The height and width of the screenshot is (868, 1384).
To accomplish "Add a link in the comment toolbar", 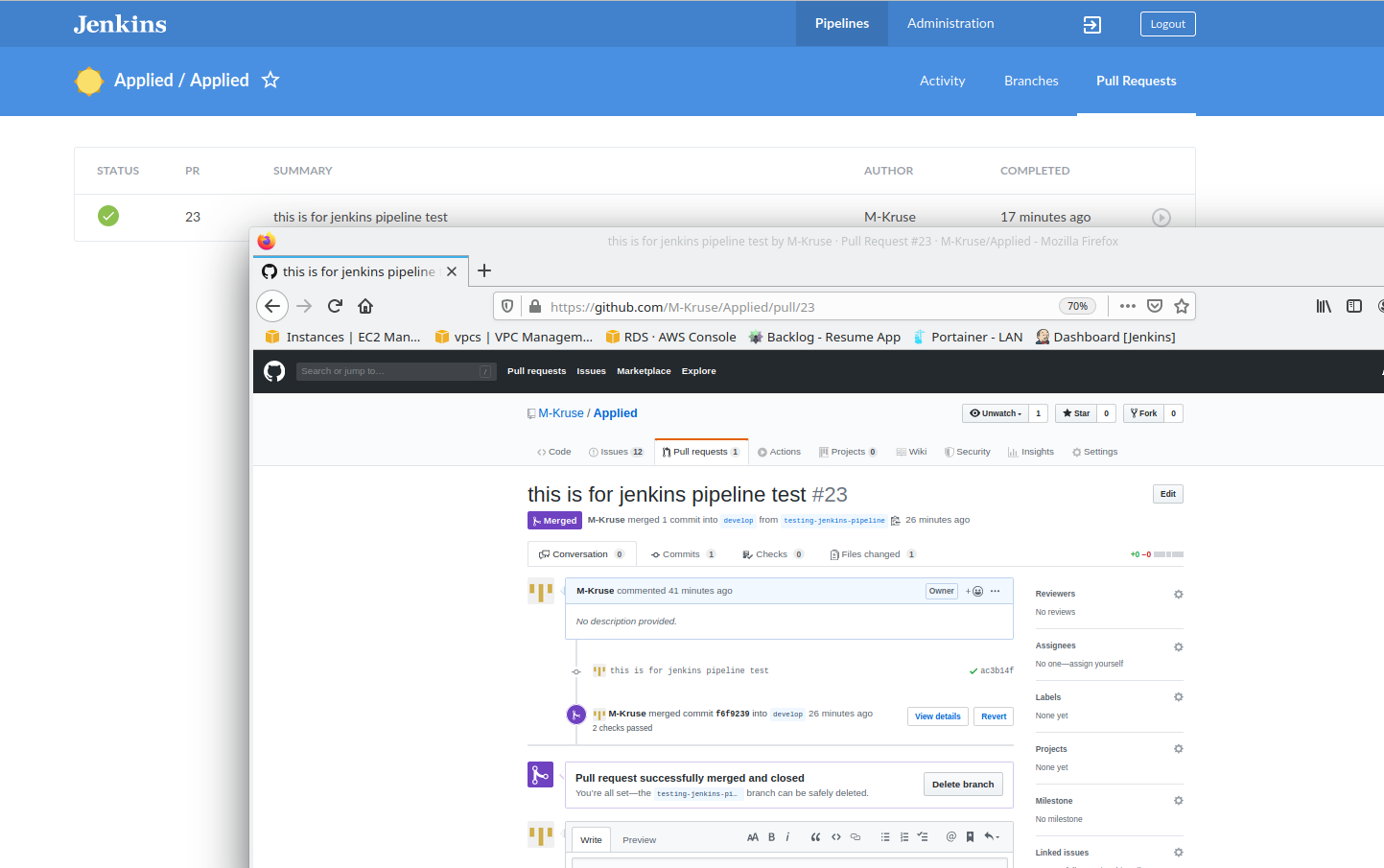I will point(856,836).
